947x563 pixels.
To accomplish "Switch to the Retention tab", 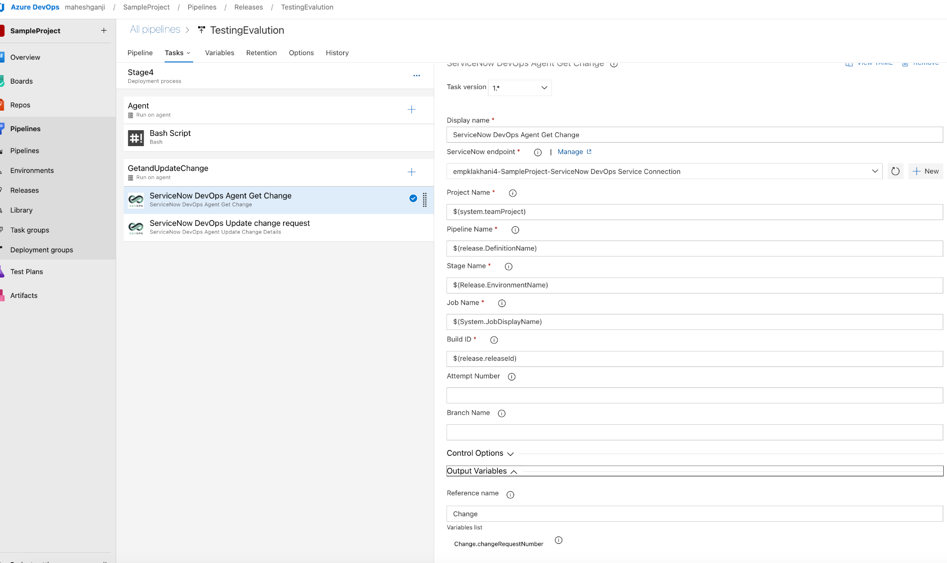I will tap(262, 53).
